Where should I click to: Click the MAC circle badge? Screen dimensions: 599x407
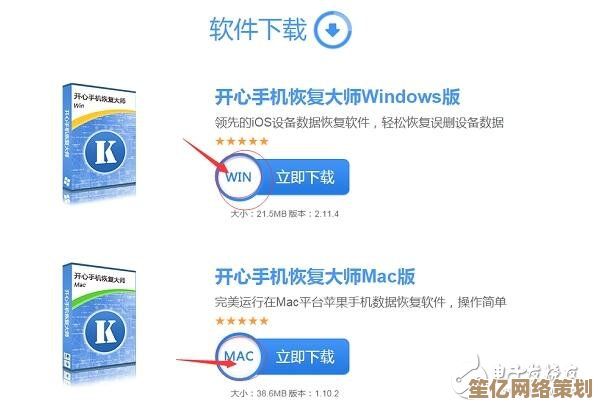pos(239,357)
